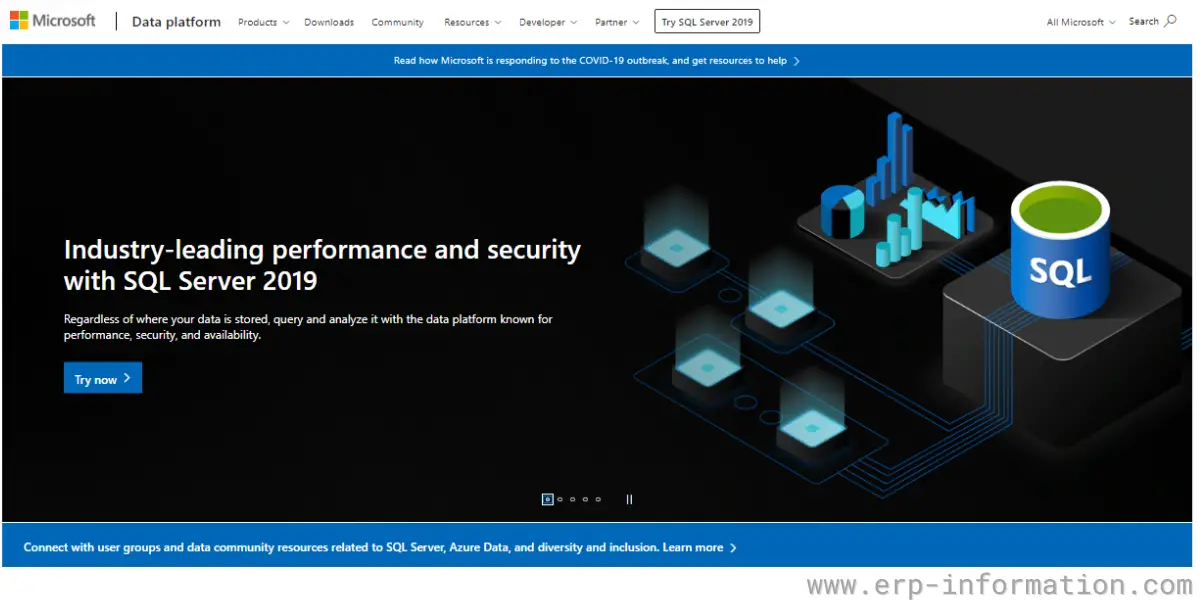
Task: Expand the Developer dropdown menu
Action: point(548,22)
